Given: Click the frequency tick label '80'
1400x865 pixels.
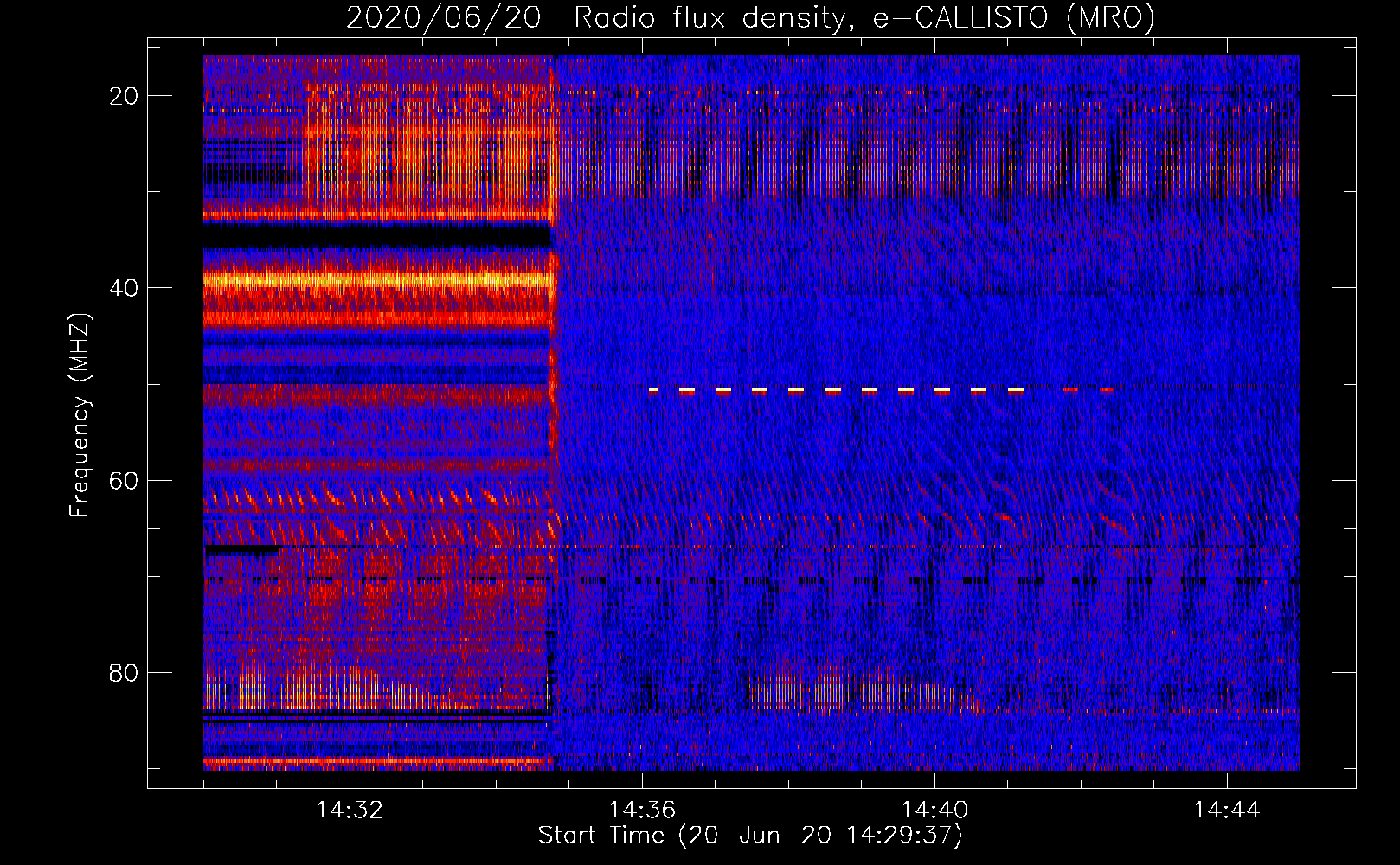Looking at the screenshot, I should pos(125,672).
